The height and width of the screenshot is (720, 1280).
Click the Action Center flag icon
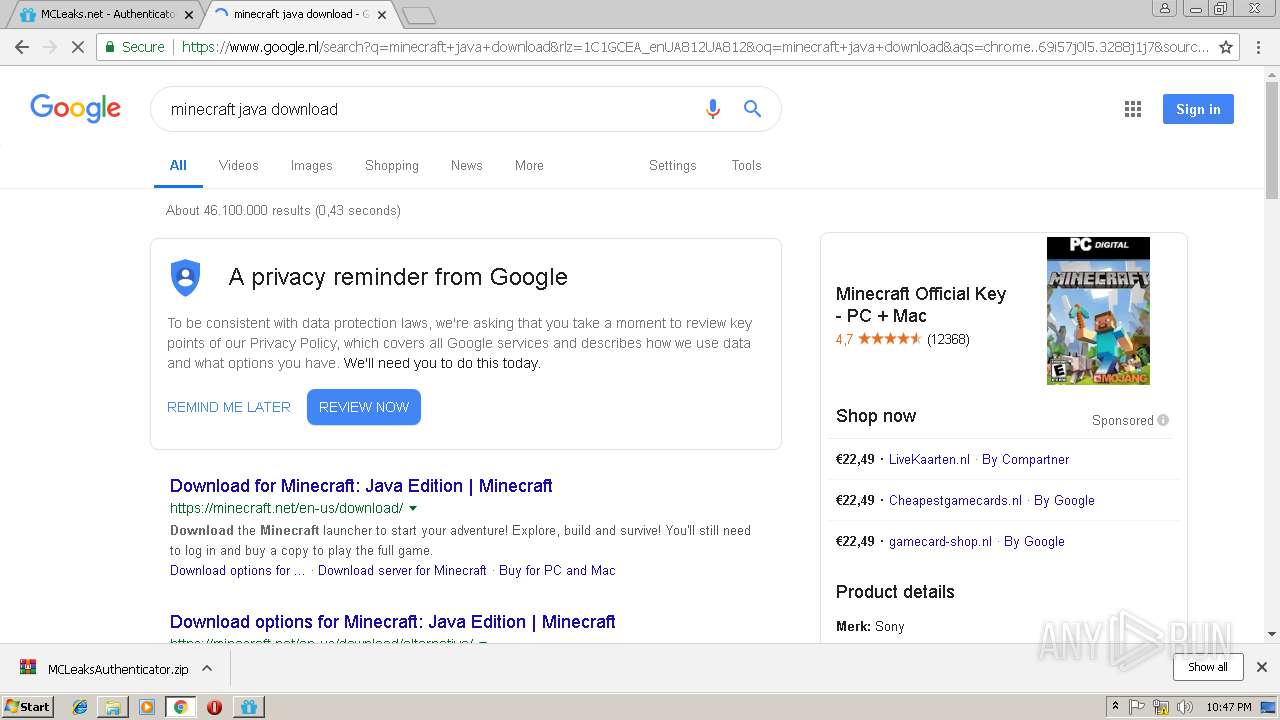click(1137, 707)
